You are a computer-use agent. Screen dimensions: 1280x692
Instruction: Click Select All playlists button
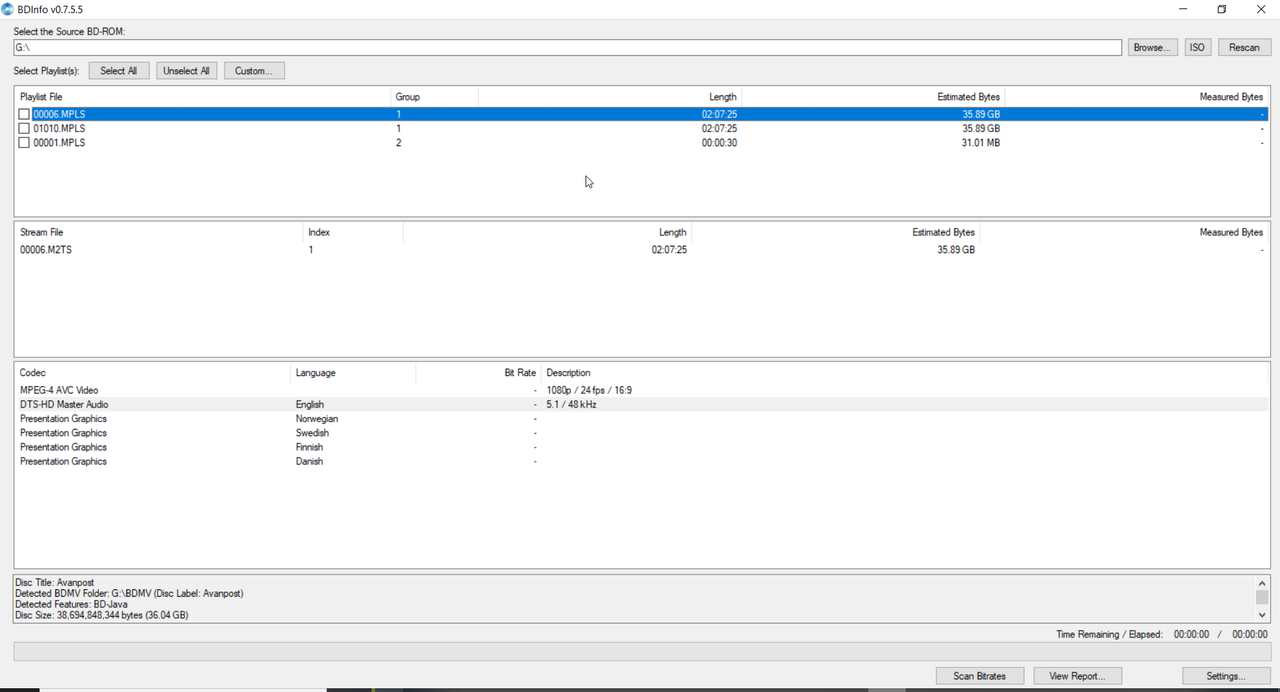click(x=119, y=71)
